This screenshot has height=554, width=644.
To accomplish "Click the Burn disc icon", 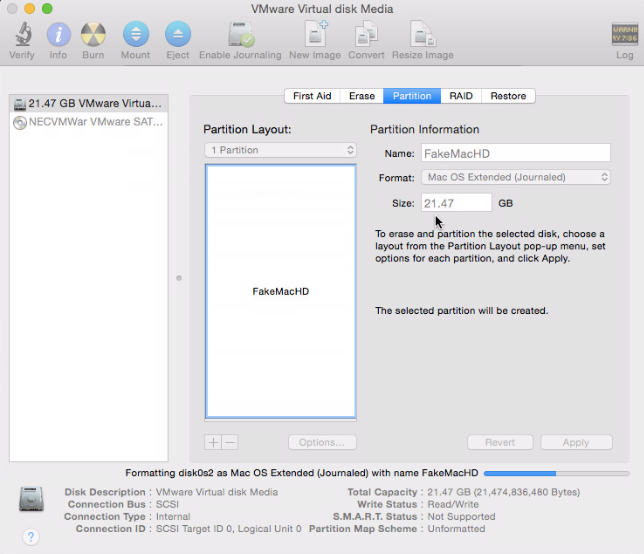I will [x=93, y=34].
